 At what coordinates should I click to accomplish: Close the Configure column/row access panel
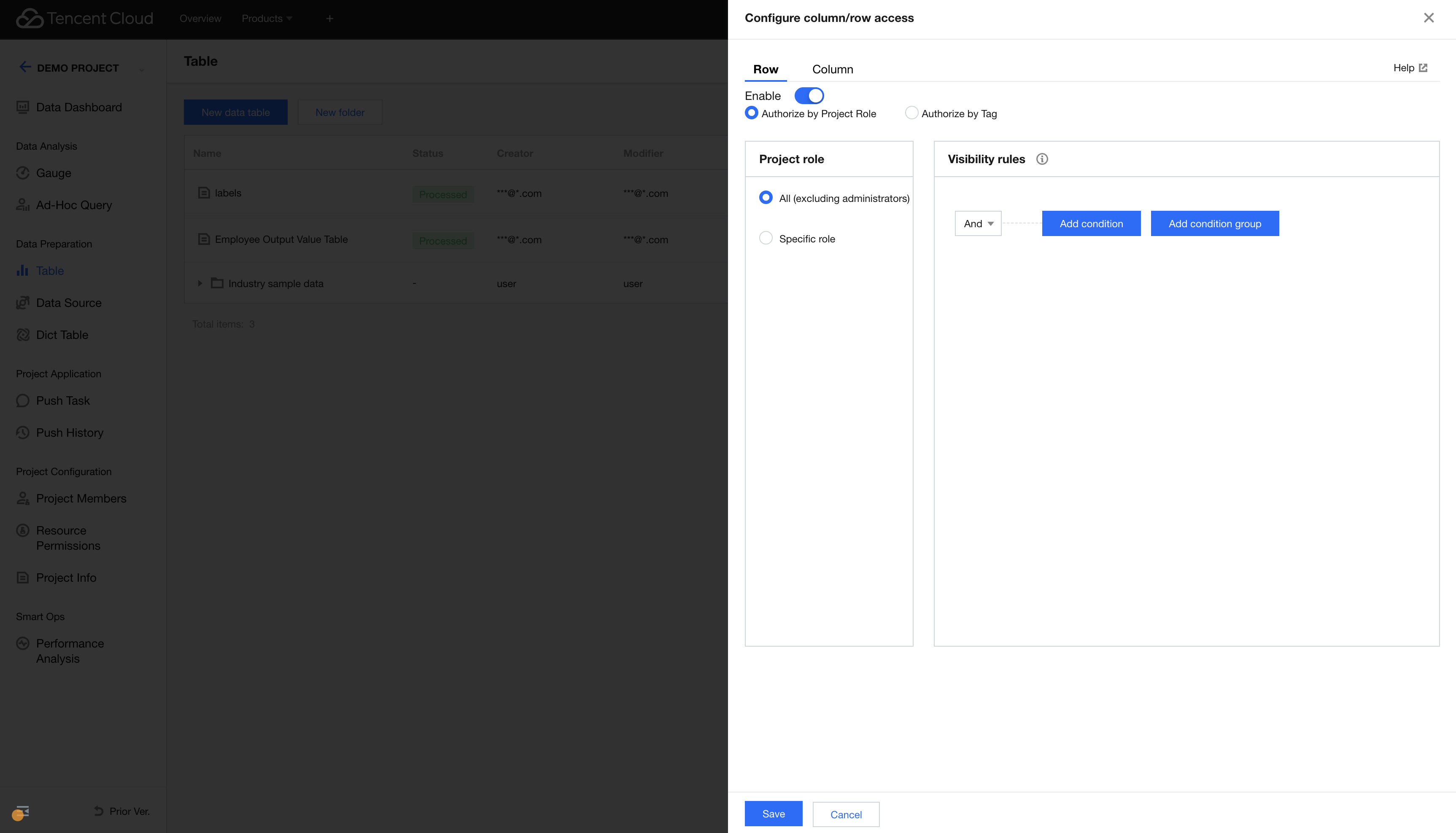tap(1429, 18)
